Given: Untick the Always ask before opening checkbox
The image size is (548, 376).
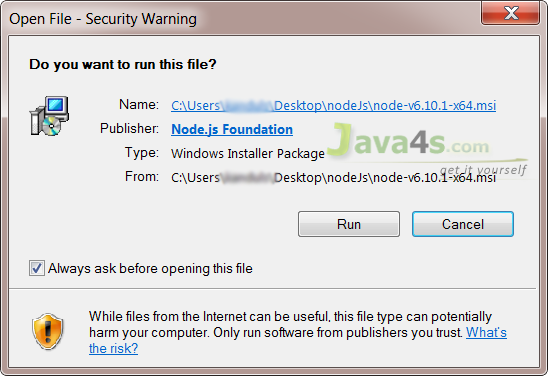Looking at the screenshot, I should click(37, 268).
